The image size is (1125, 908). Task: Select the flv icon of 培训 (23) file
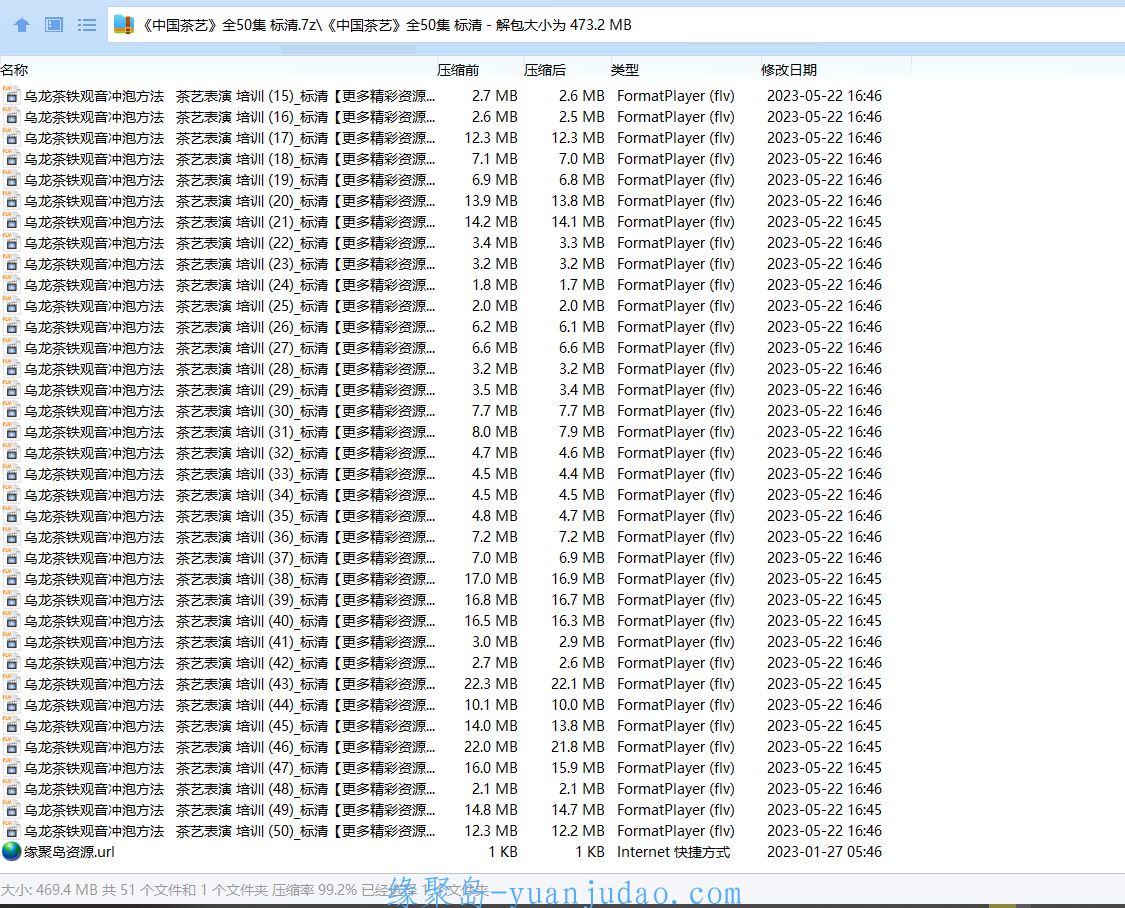coord(11,264)
